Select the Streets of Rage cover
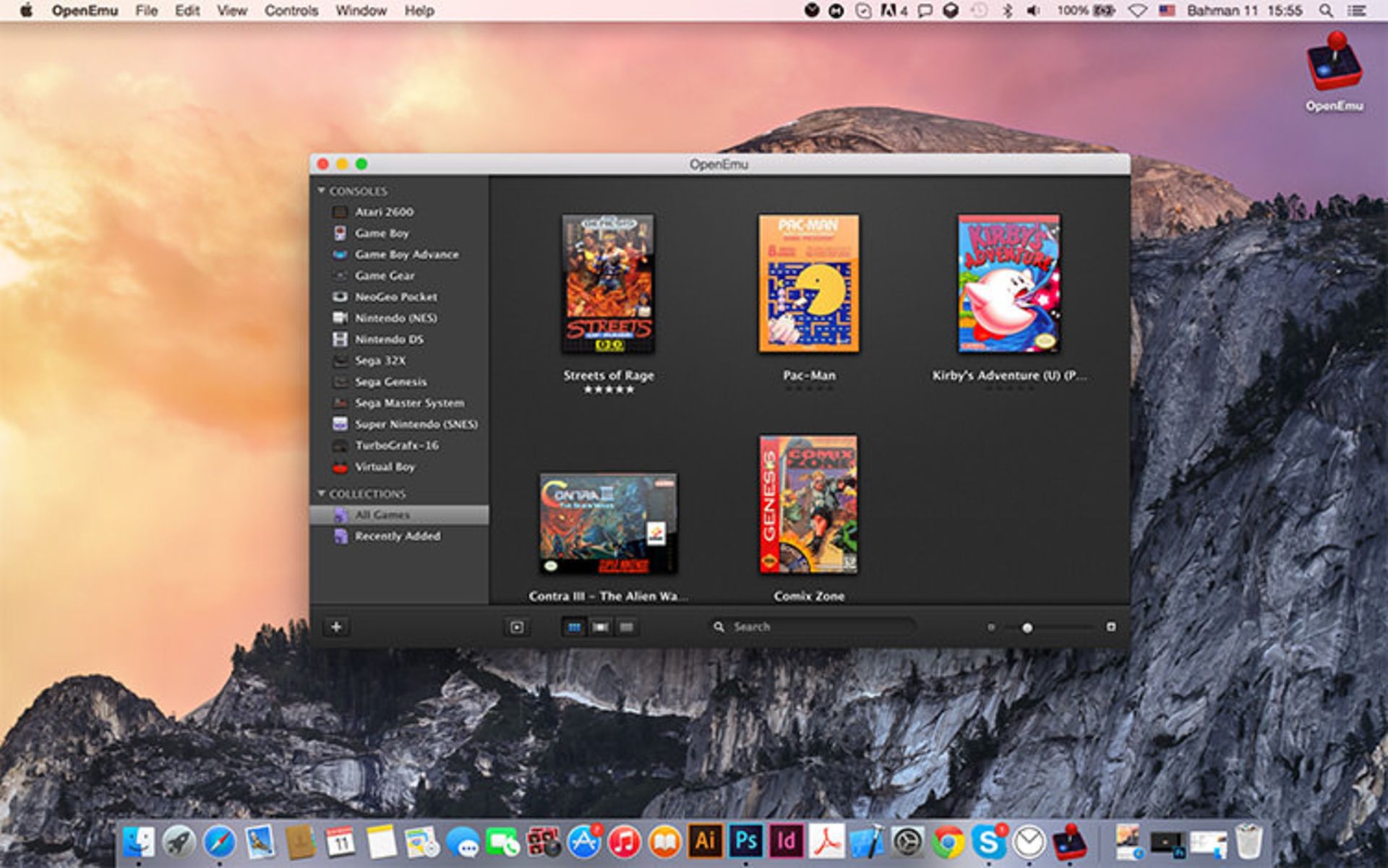Image resolution: width=1388 pixels, height=868 pixels. pyautogui.click(x=609, y=283)
